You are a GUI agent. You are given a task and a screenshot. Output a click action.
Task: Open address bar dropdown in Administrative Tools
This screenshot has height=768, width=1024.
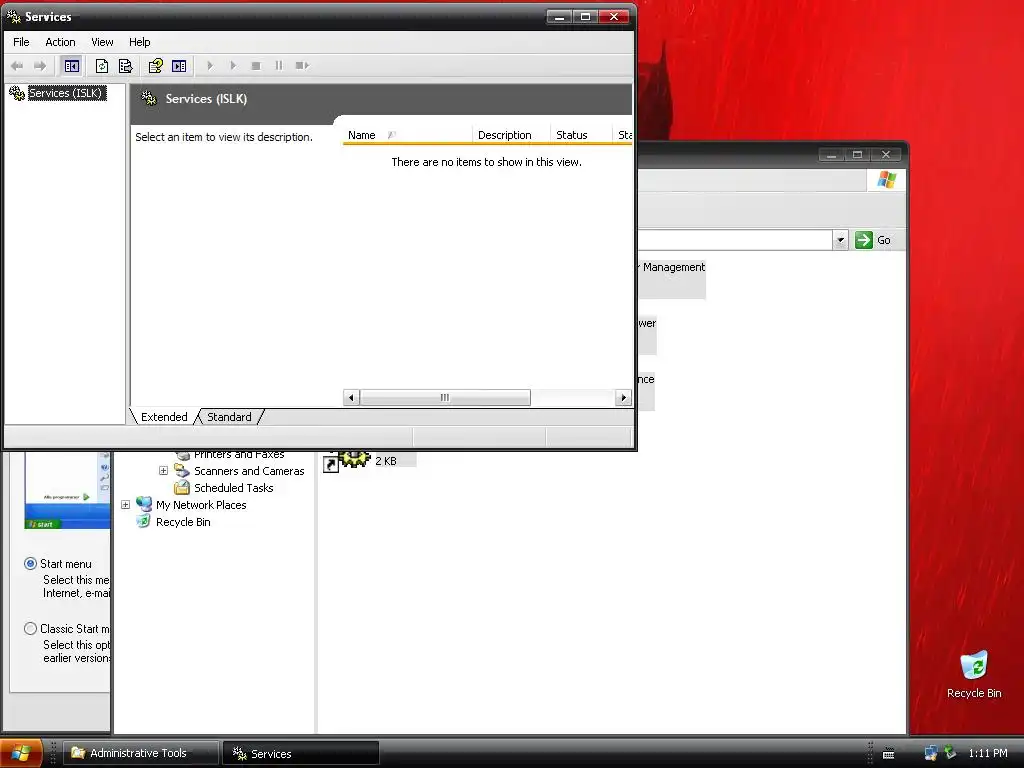[840, 240]
